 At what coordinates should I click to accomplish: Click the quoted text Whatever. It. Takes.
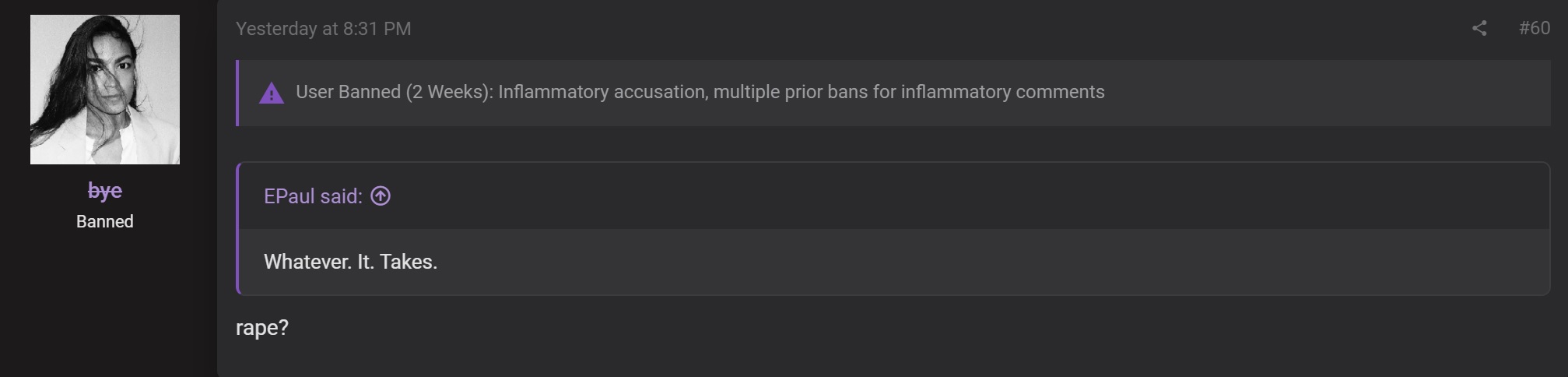click(x=350, y=262)
